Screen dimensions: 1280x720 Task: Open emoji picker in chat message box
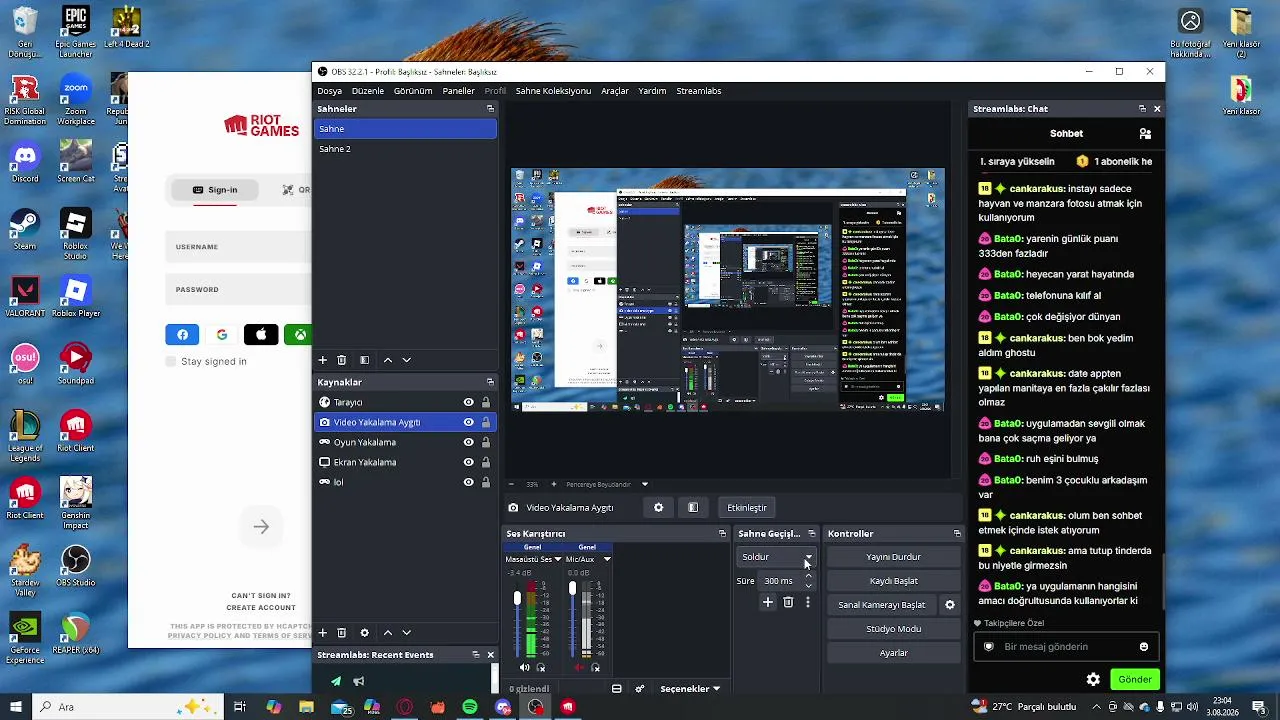coord(1144,647)
